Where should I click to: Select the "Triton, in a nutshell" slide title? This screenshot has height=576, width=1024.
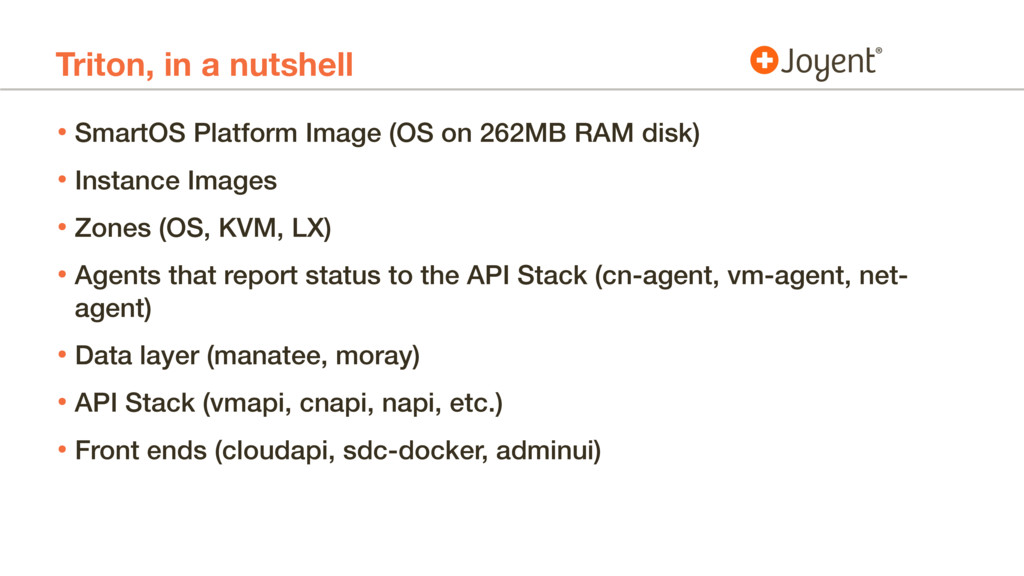tap(204, 65)
